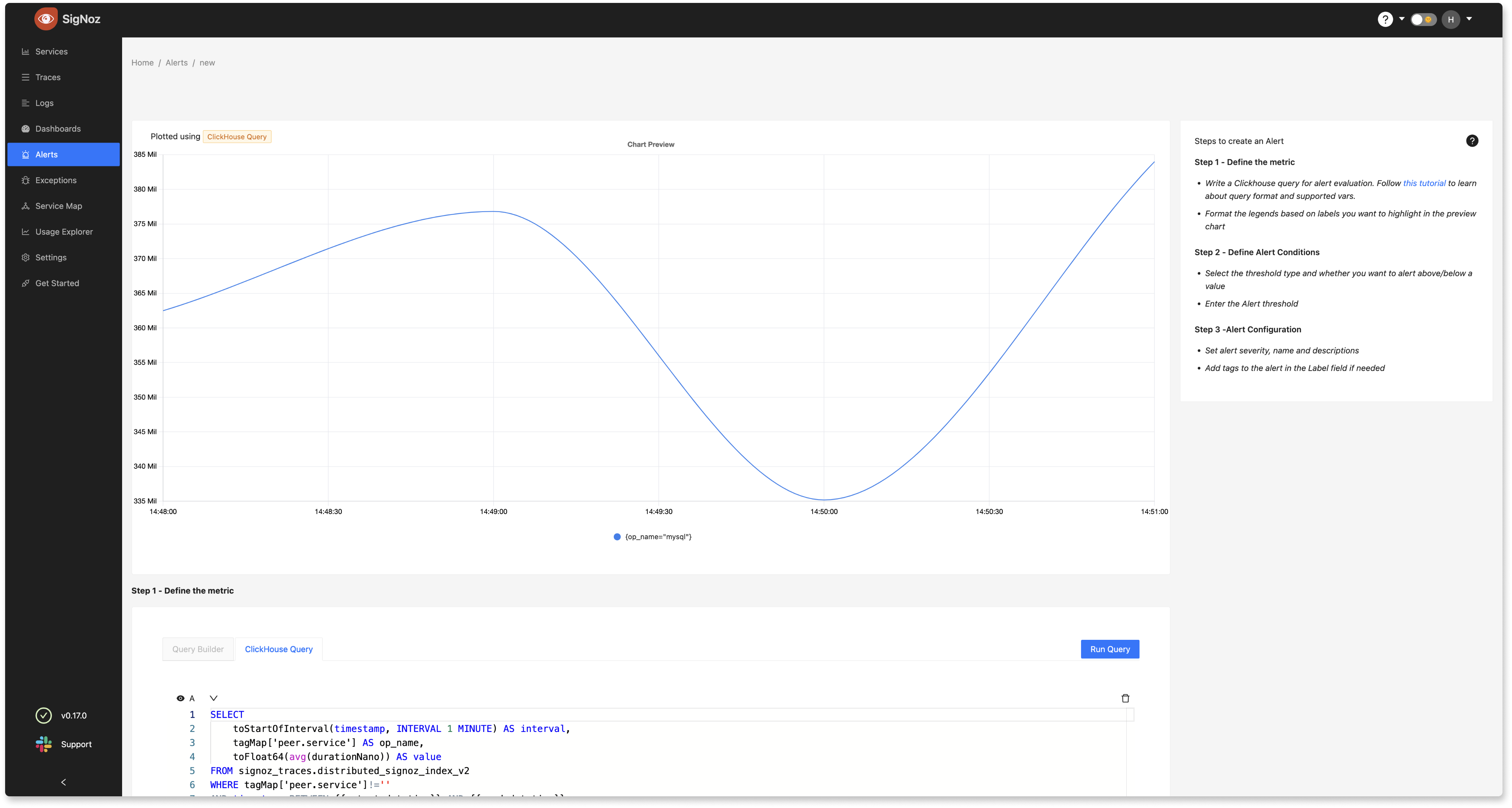The height and width of the screenshot is (808, 1512).
Task: Collapse the sidebar with arrow
Action: 63,782
